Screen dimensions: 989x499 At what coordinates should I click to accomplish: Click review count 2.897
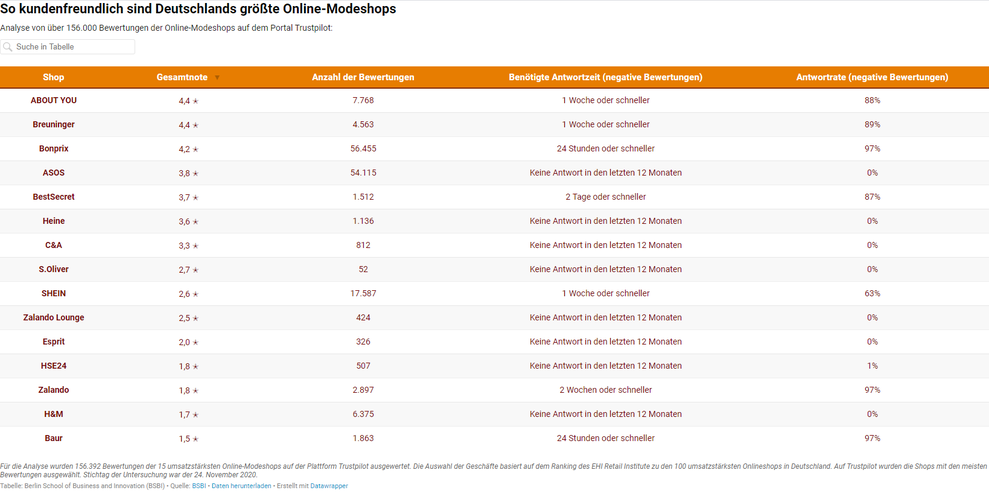(x=363, y=390)
